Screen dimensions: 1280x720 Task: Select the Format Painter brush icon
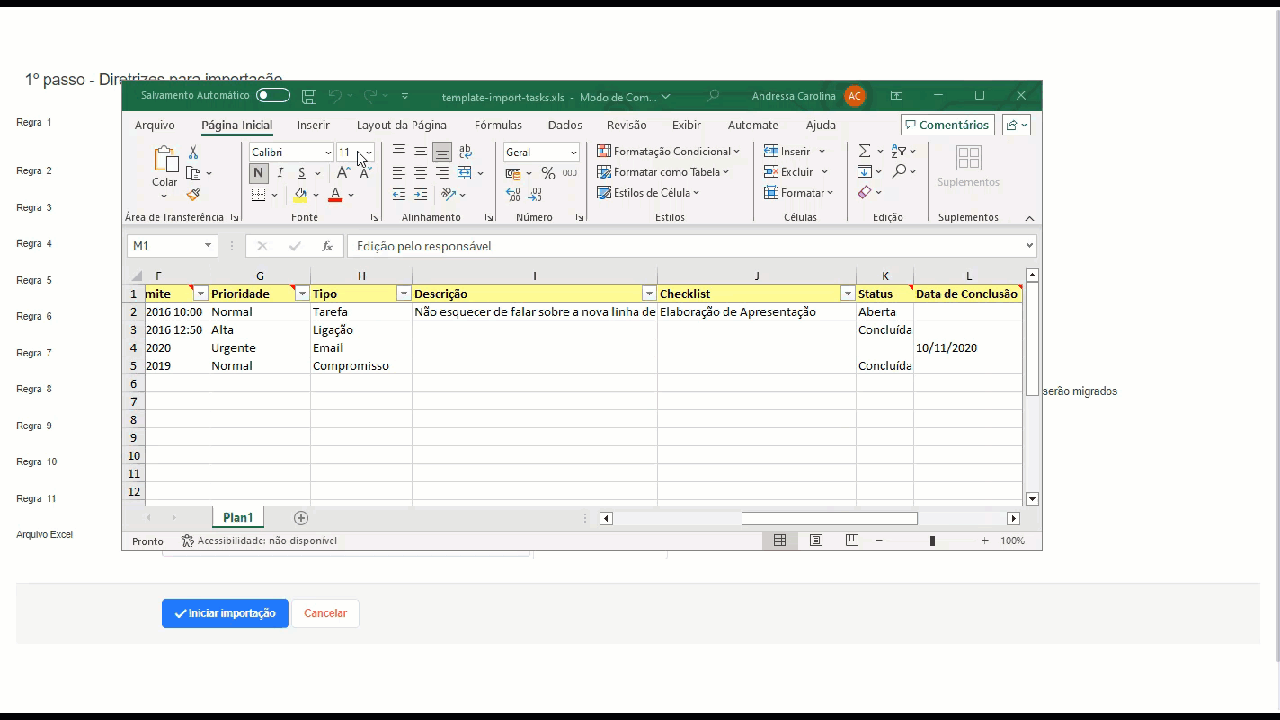[x=193, y=194]
